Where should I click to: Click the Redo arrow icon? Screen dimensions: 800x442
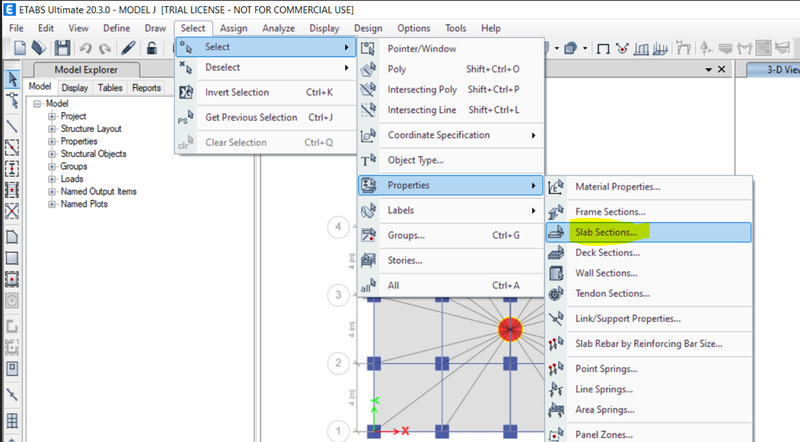[x=105, y=48]
